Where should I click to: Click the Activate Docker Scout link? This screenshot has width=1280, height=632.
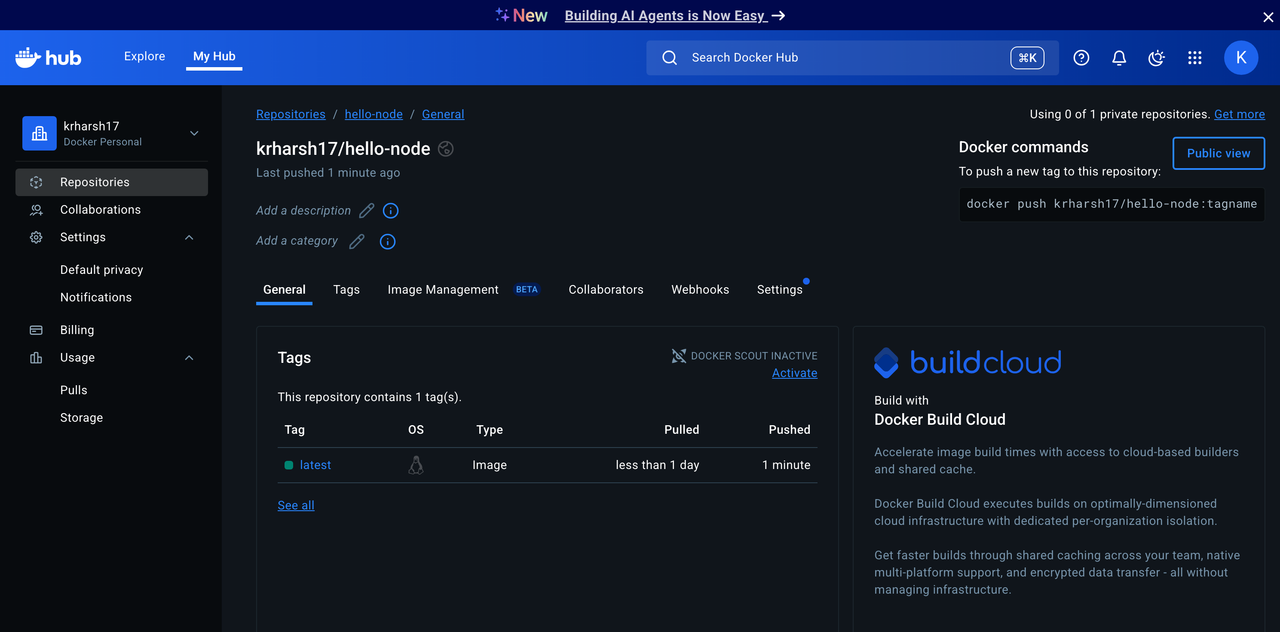click(794, 373)
